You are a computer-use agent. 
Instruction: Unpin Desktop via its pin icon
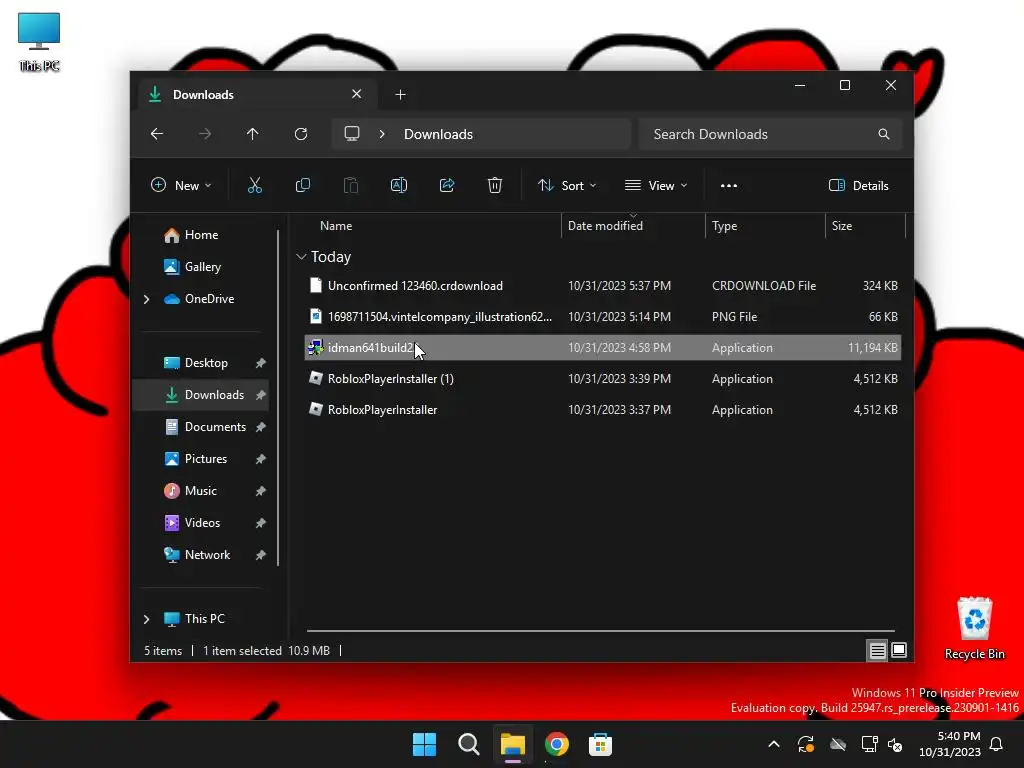tap(261, 363)
